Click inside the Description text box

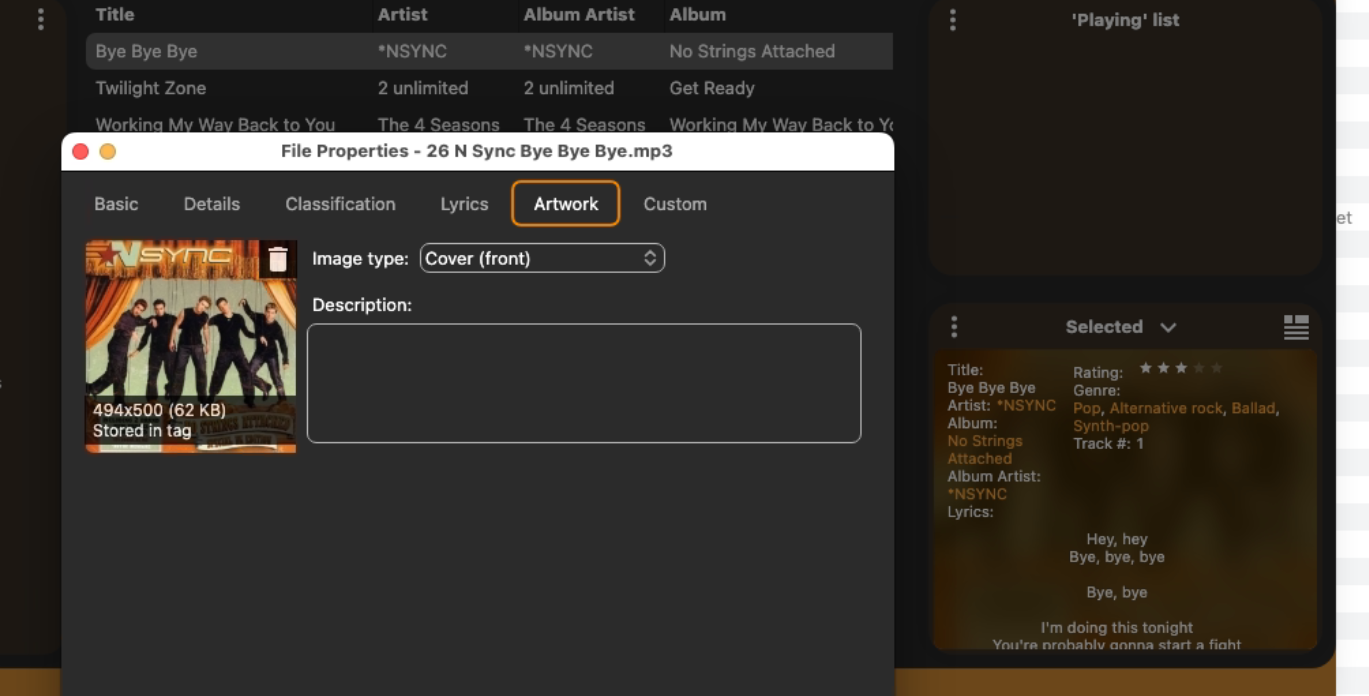click(584, 383)
